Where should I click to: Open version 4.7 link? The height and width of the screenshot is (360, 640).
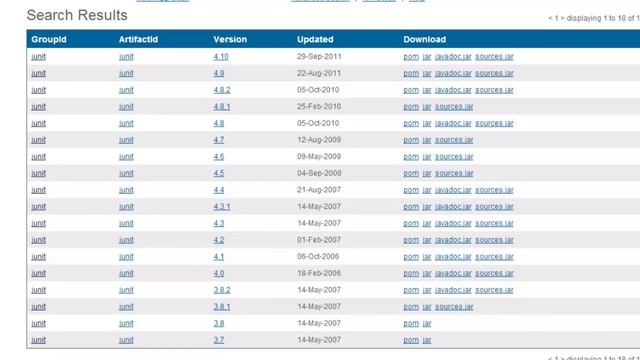click(219, 140)
